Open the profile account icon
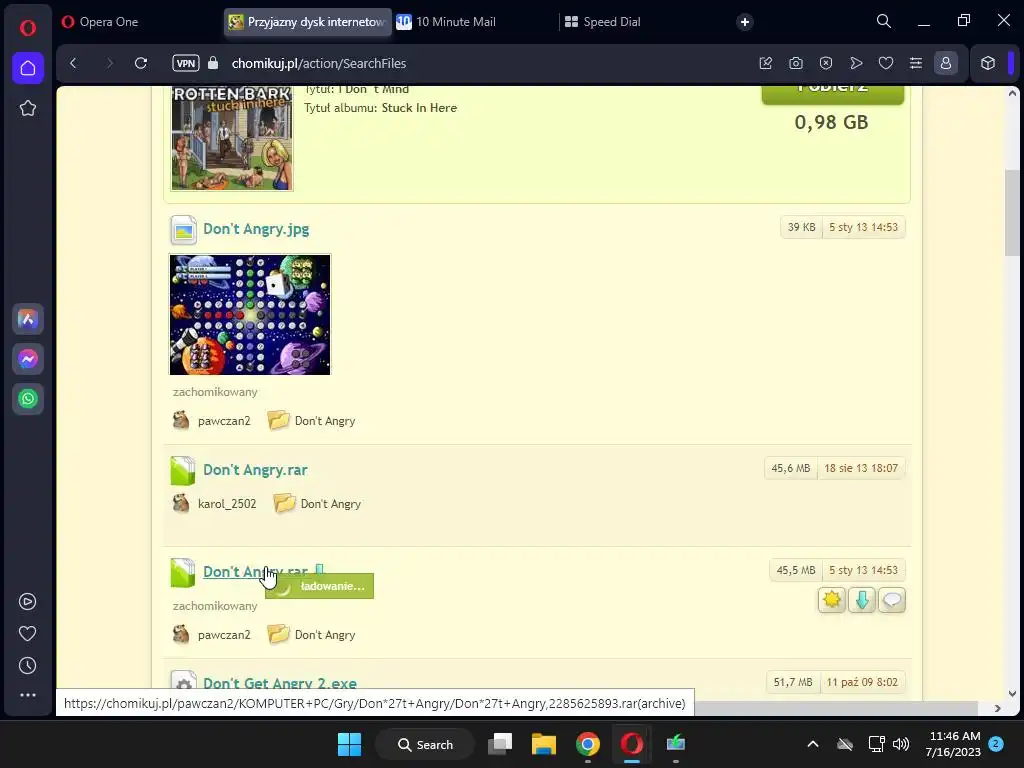Screen dimensions: 1024x768 pos(946,63)
